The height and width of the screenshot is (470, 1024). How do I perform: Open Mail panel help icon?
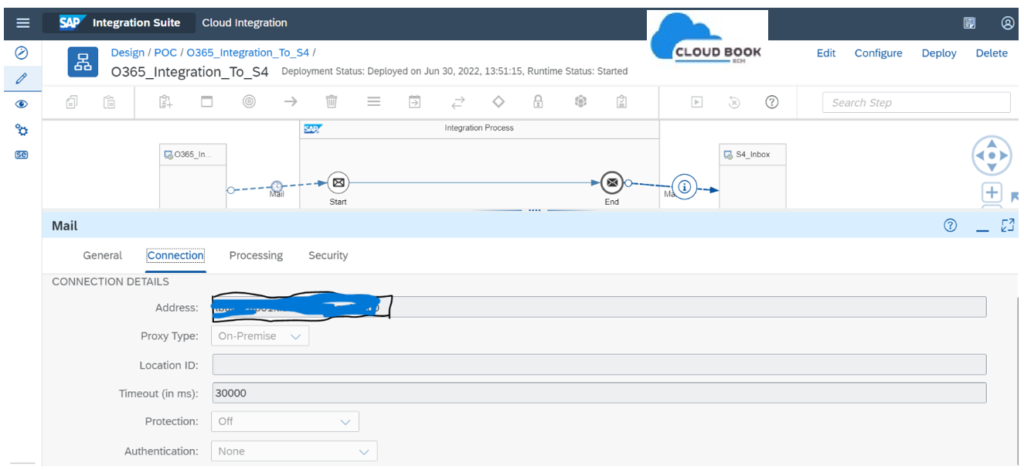(x=950, y=226)
